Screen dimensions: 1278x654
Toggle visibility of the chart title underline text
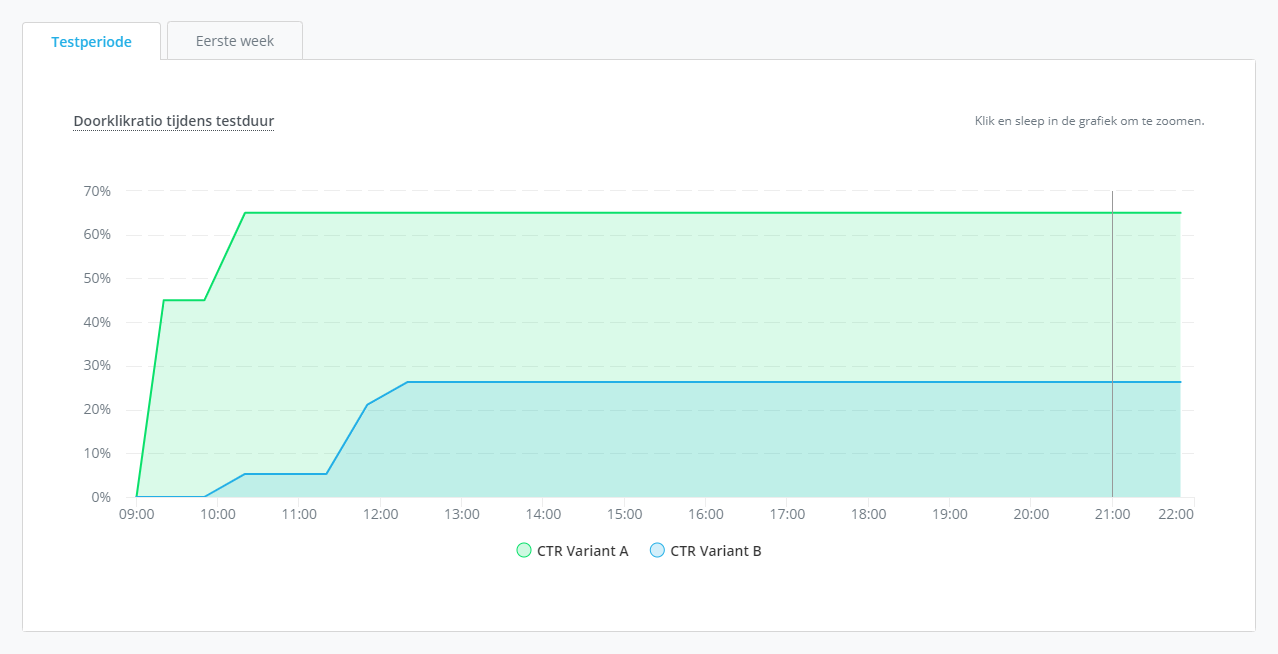pos(173,120)
